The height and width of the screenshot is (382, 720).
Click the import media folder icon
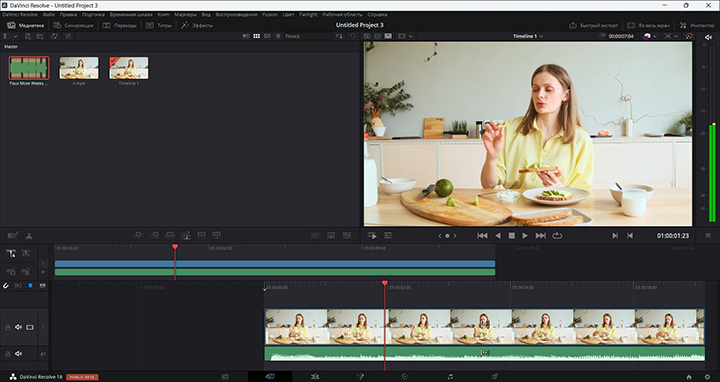coord(40,36)
